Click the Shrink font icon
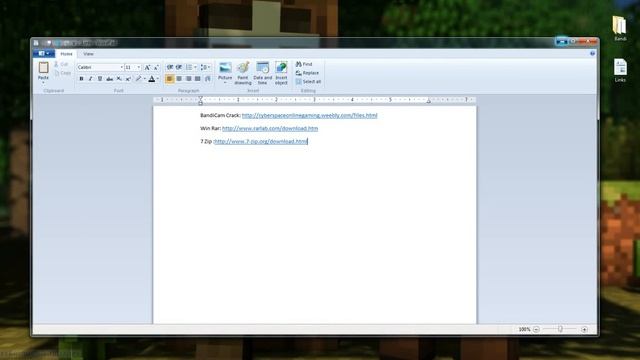Screen dimensions: 640x360 coord(156,67)
